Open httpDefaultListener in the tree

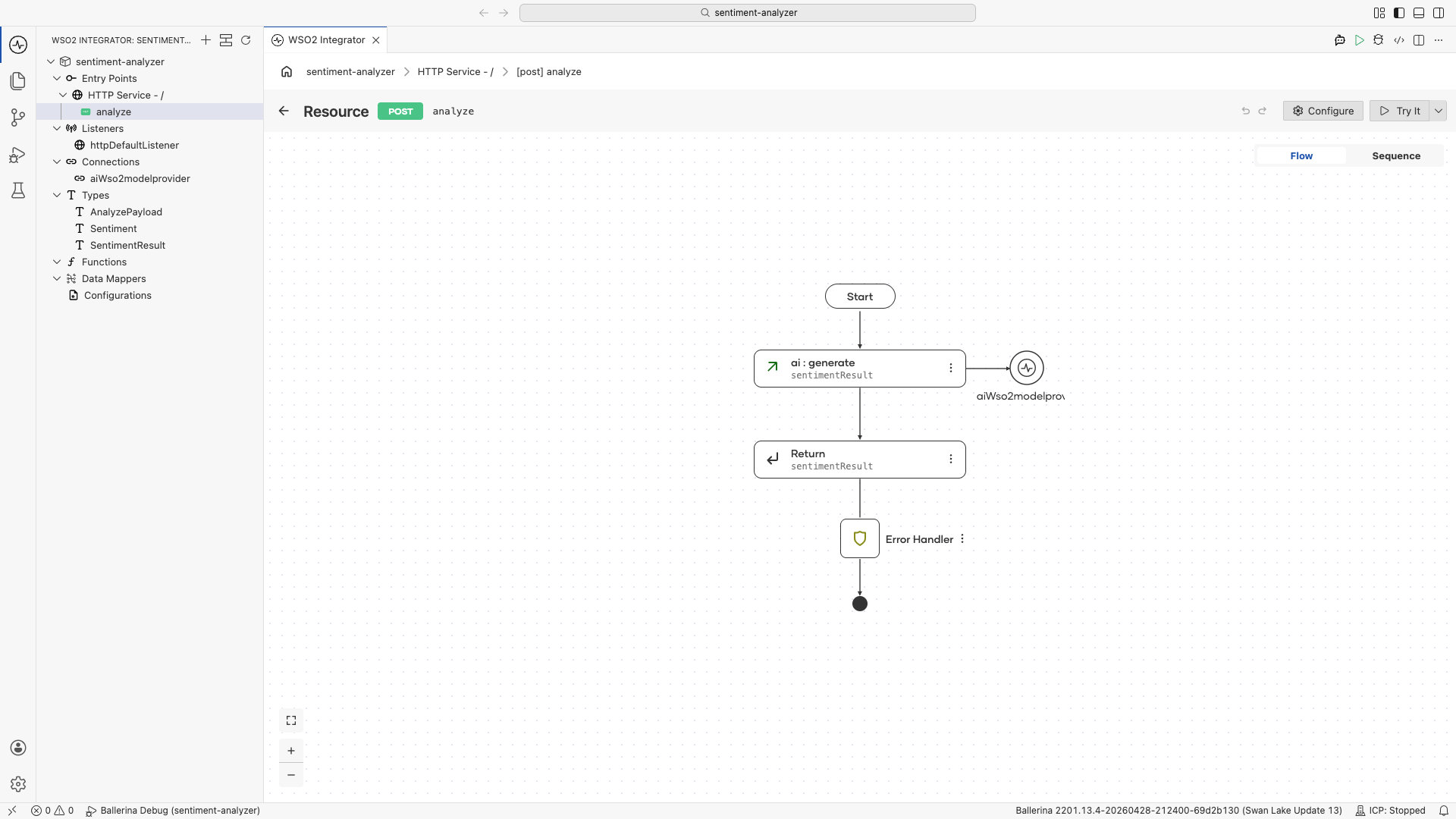(x=150, y=145)
